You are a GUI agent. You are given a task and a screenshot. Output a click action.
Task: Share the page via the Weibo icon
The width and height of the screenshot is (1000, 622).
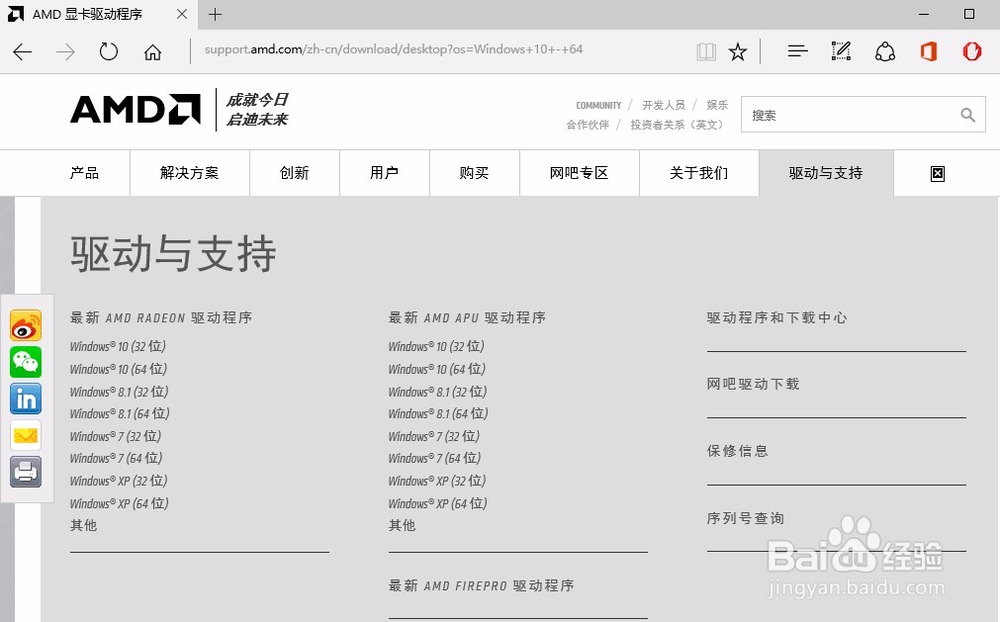click(25, 325)
